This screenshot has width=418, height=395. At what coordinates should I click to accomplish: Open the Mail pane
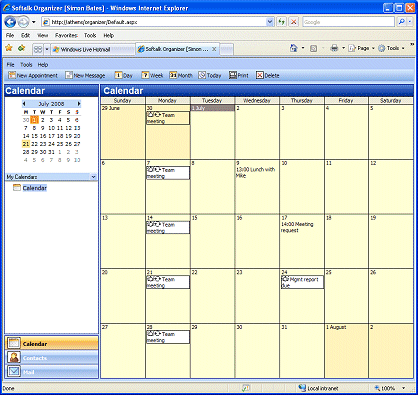pyautogui.click(x=52, y=372)
